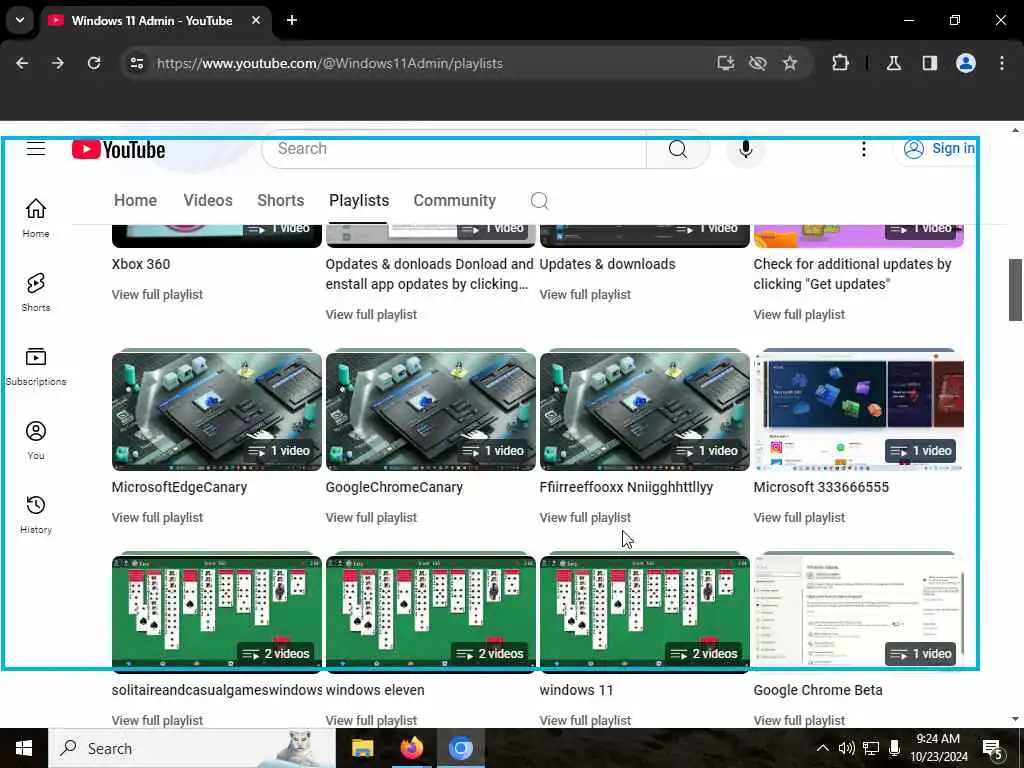Click into the YouTube Search field
The image size is (1024, 768).
pyautogui.click(x=454, y=149)
